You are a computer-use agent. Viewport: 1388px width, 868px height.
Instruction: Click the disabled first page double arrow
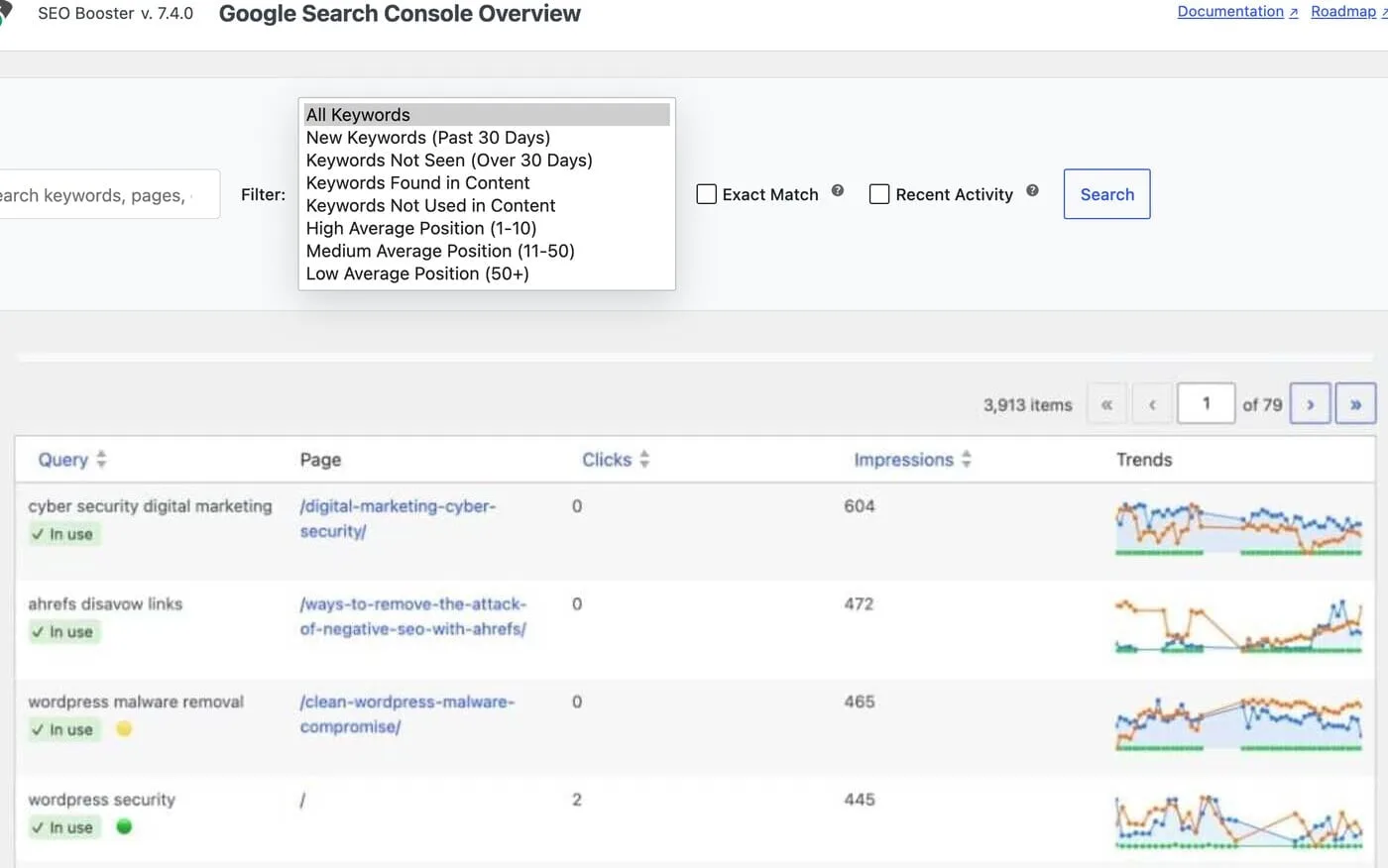pyautogui.click(x=1106, y=404)
